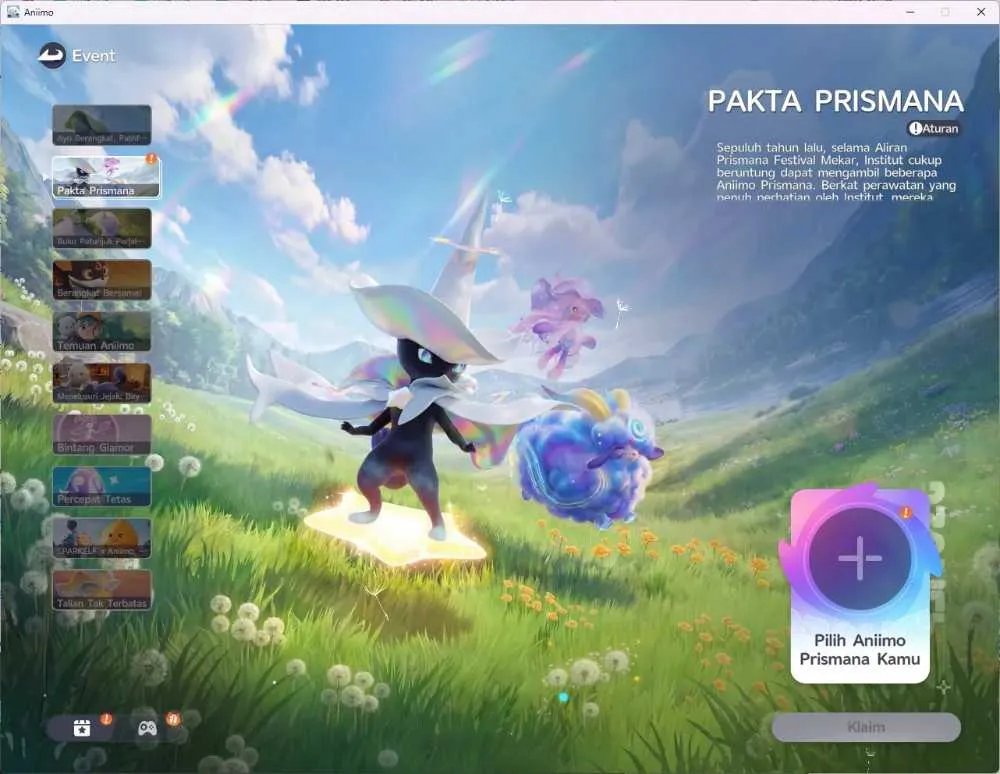1000x774 pixels.
Task: Click the Event header label
Action: pyautogui.click(x=94, y=56)
